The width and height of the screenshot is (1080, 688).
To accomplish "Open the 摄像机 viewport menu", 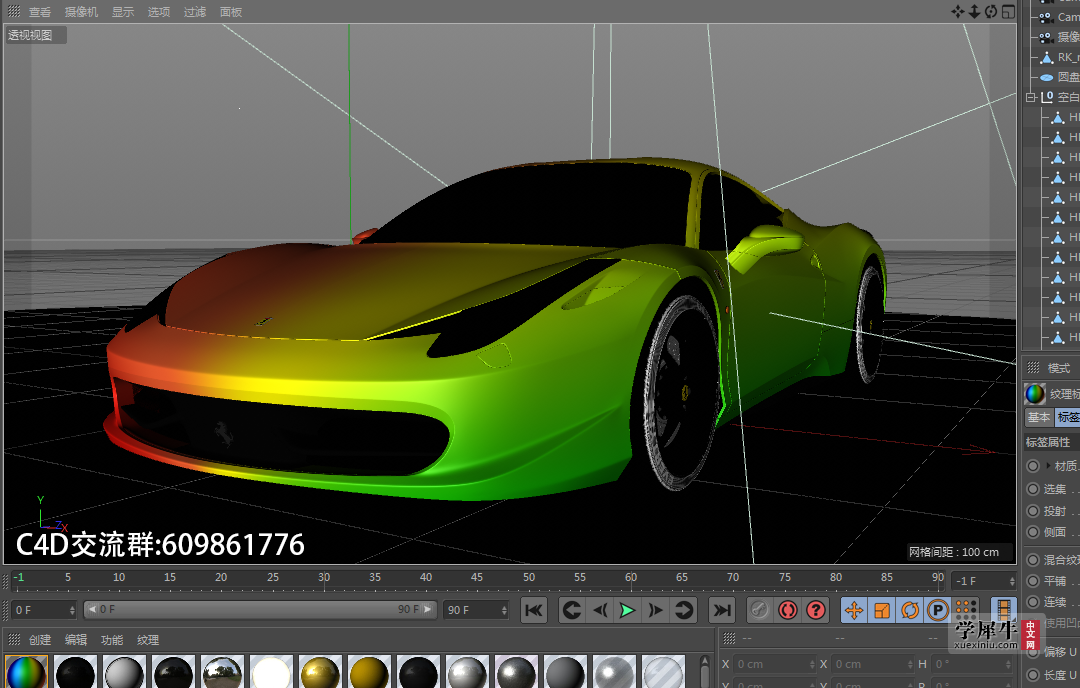I will click(81, 12).
